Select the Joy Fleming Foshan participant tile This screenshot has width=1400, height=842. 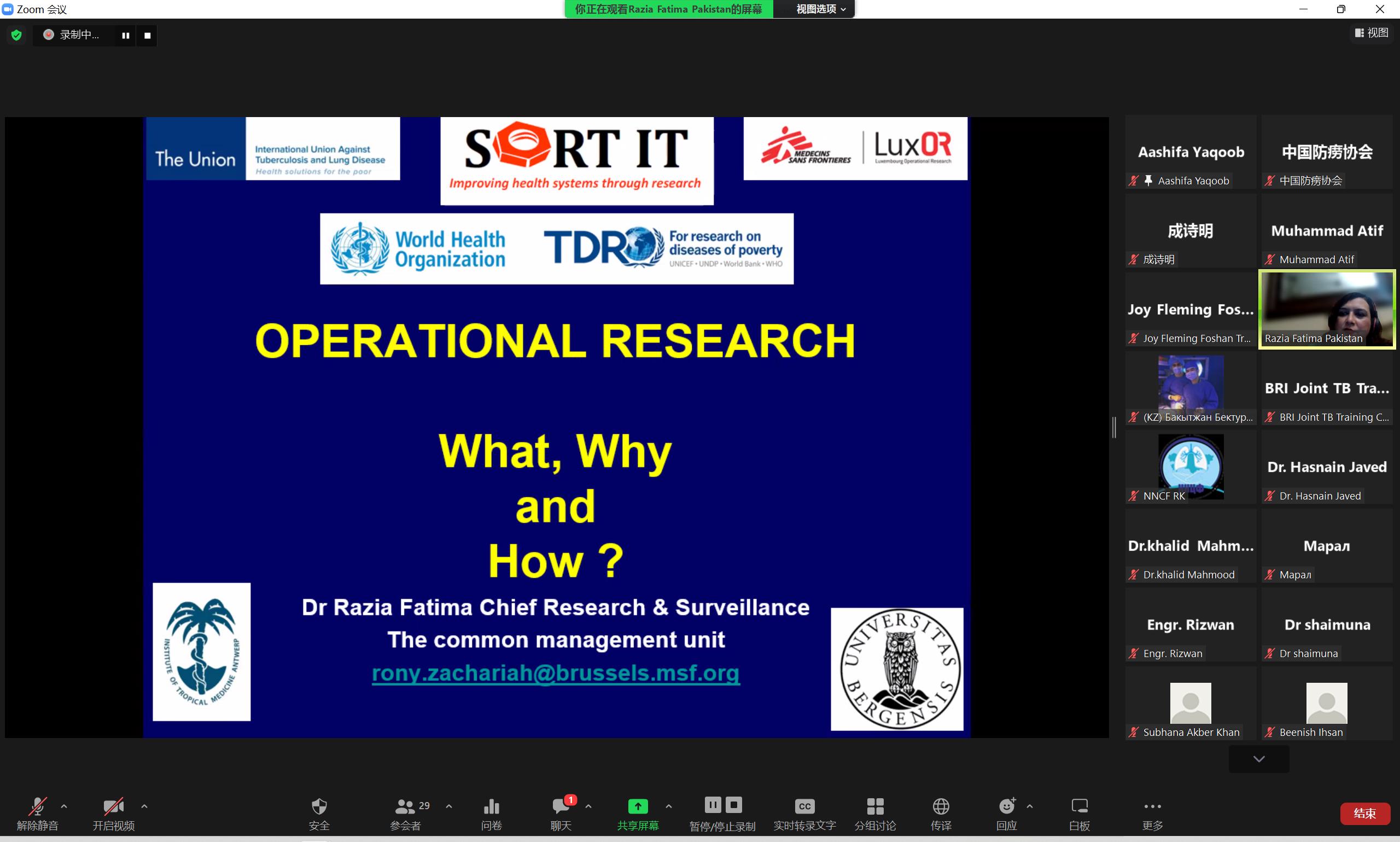1191,310
